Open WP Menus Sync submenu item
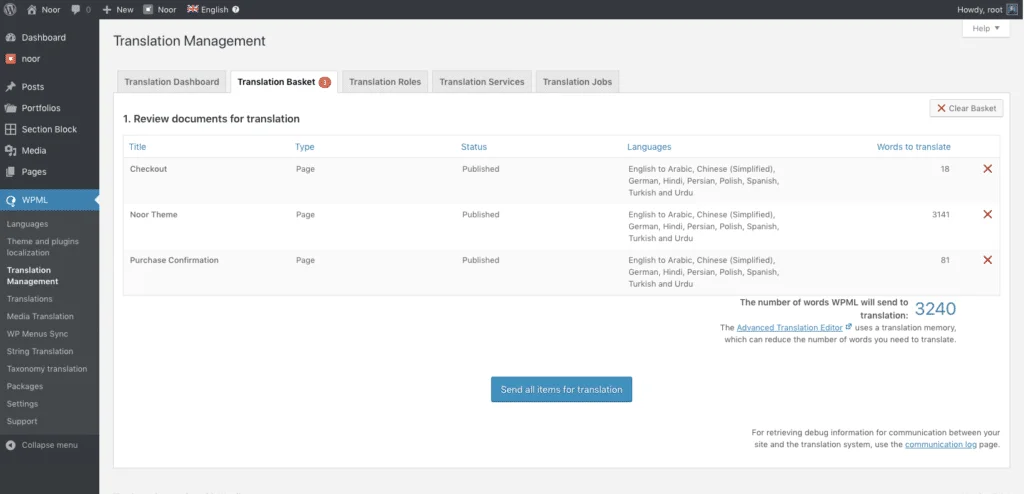 pos(37,334)
